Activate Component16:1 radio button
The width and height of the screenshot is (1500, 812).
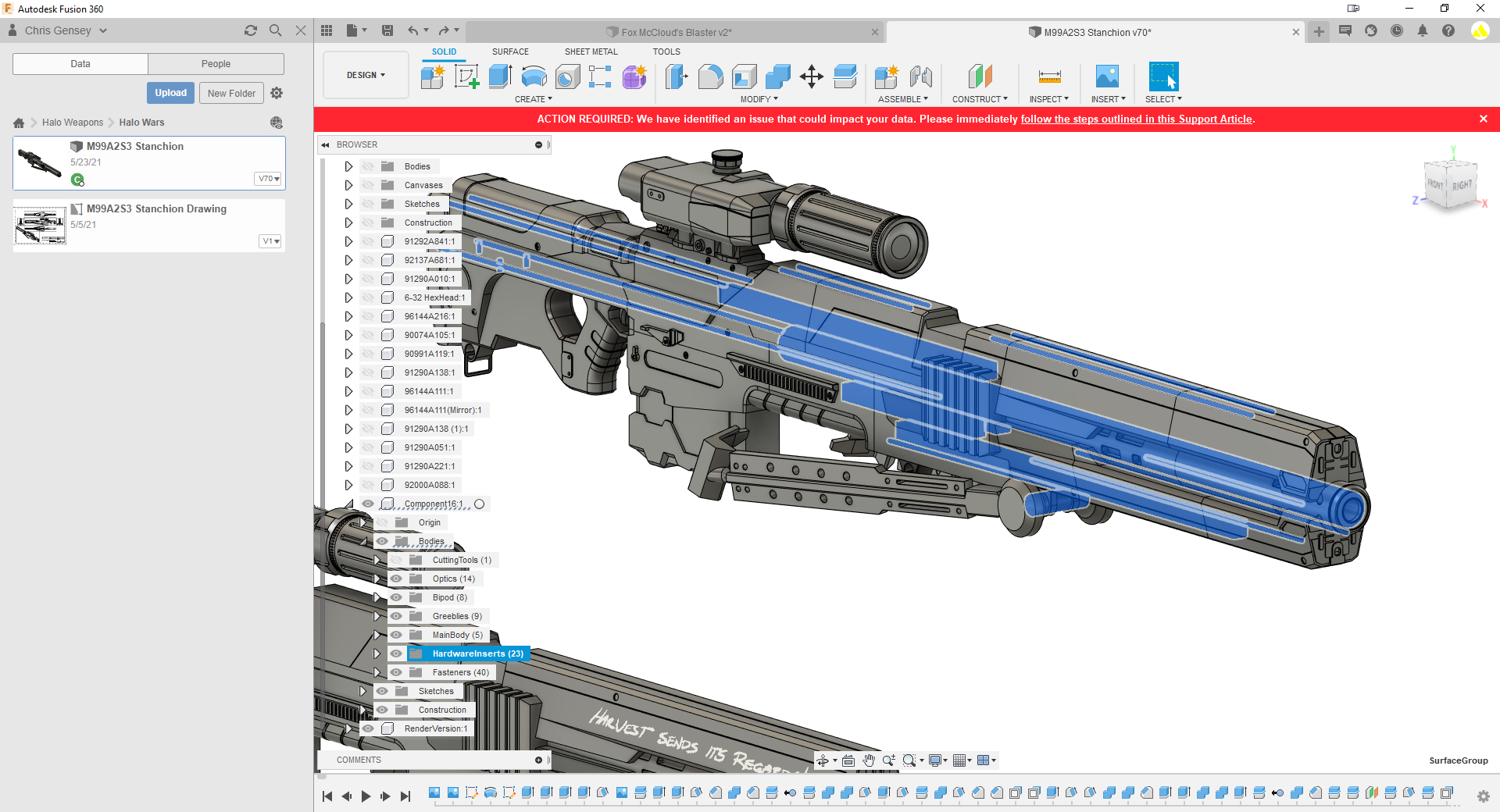[480, 504]
